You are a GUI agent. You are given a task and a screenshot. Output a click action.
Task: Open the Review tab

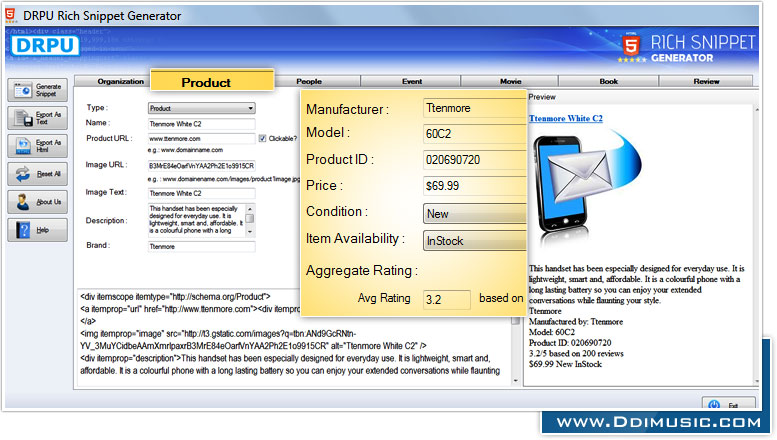click(706, 81)
